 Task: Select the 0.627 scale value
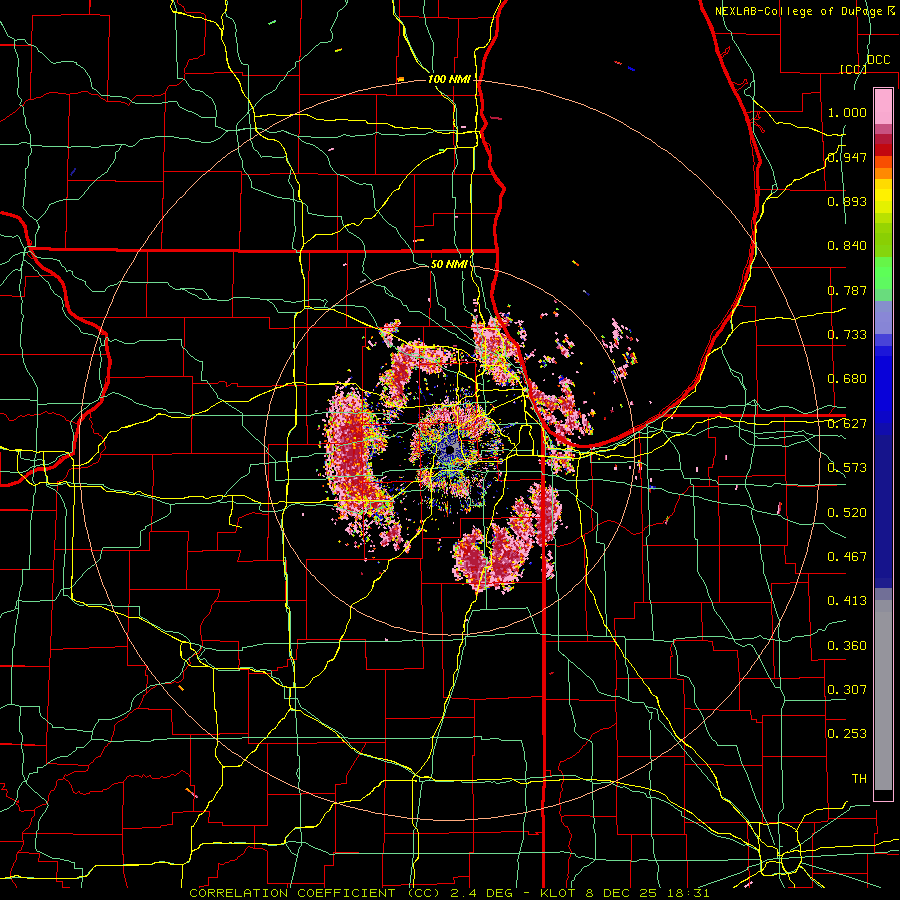click(847, 424)
